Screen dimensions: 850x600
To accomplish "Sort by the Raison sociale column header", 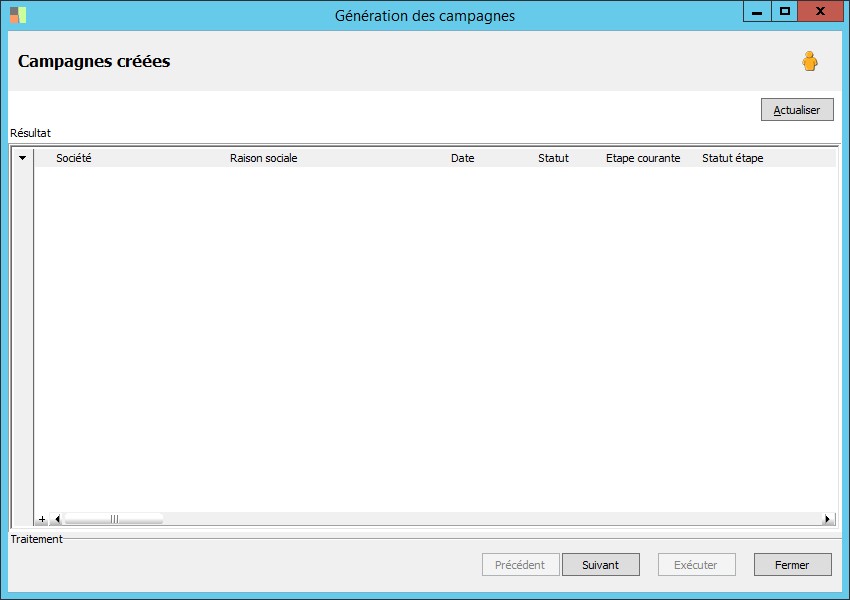I will [263, 158].
